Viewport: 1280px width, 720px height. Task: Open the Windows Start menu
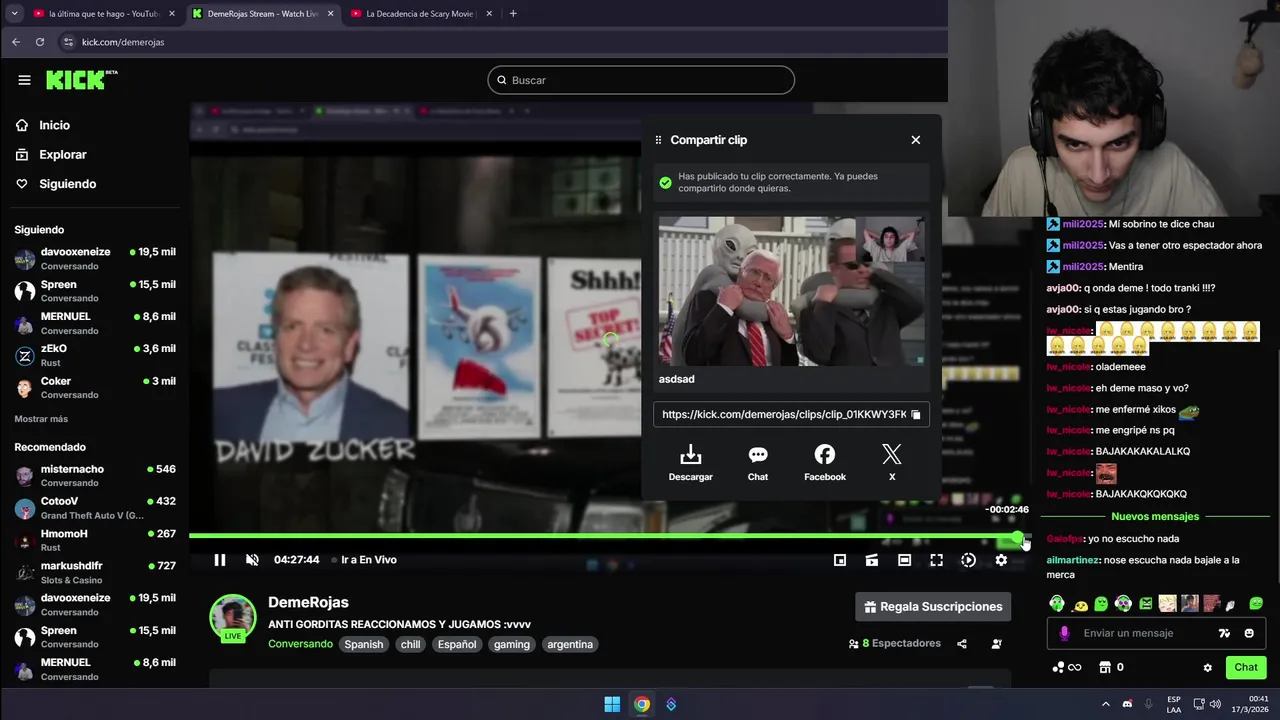coord(612,704)
